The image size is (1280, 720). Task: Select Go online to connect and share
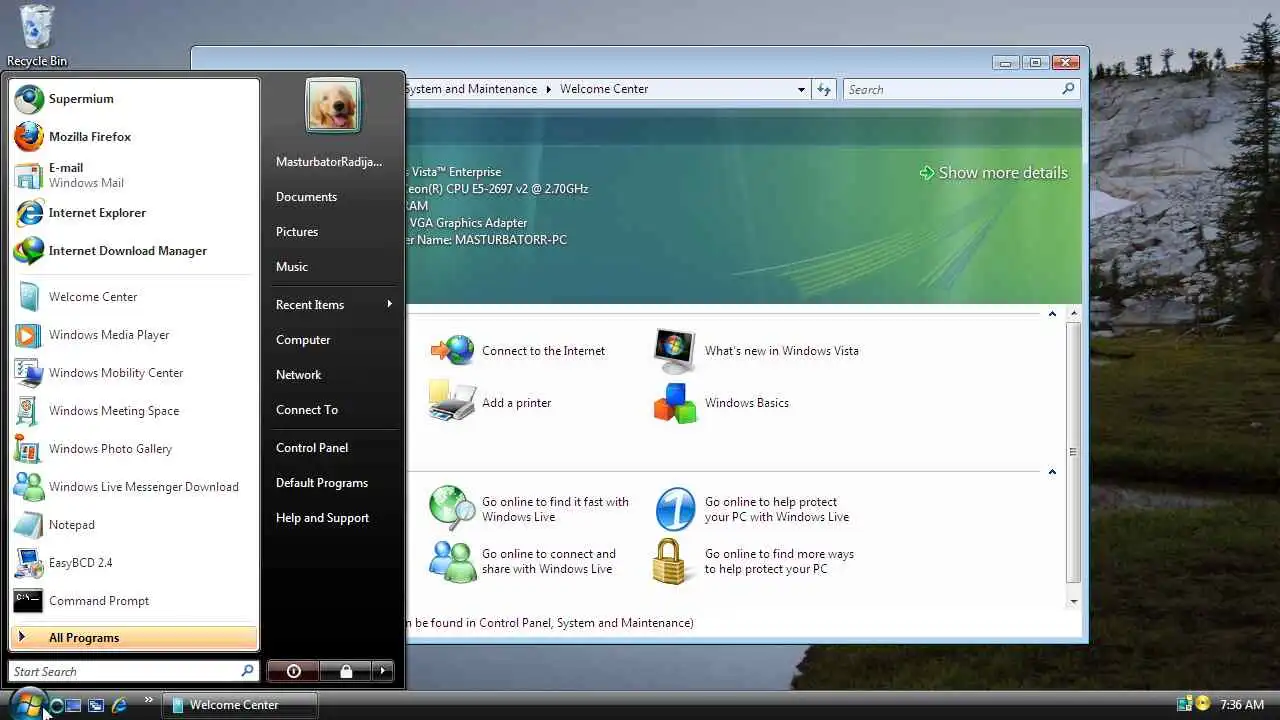coord(523,561)
